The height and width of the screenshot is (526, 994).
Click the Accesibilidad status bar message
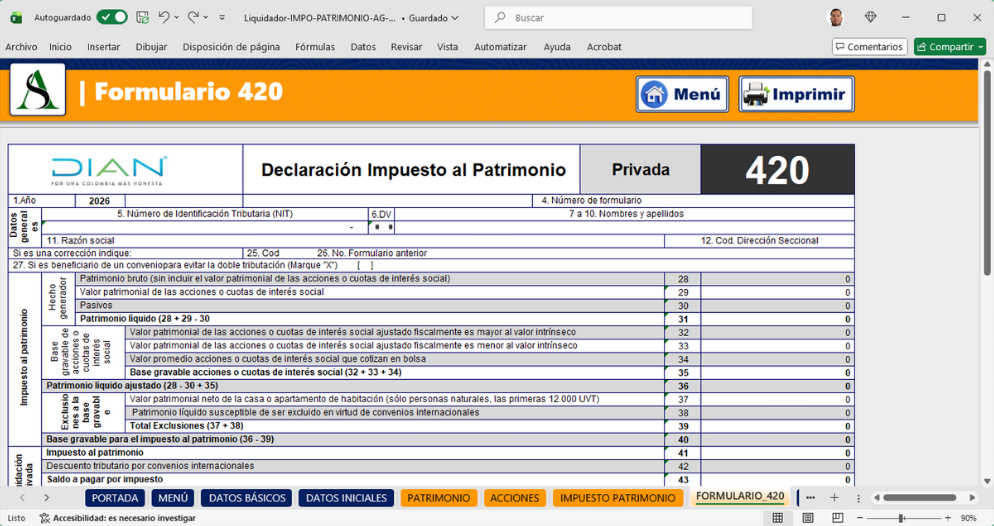click(118, 518)
